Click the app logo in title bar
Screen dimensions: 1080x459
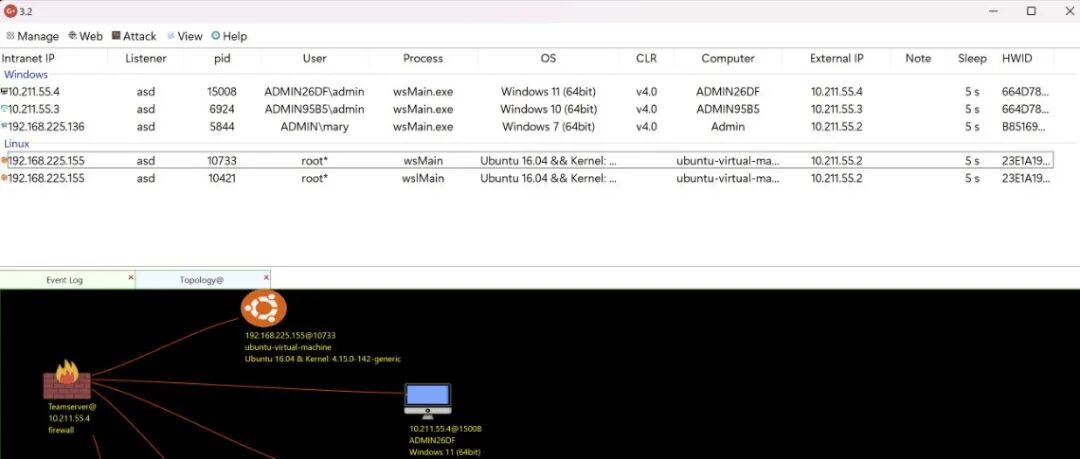pos(10,10)
